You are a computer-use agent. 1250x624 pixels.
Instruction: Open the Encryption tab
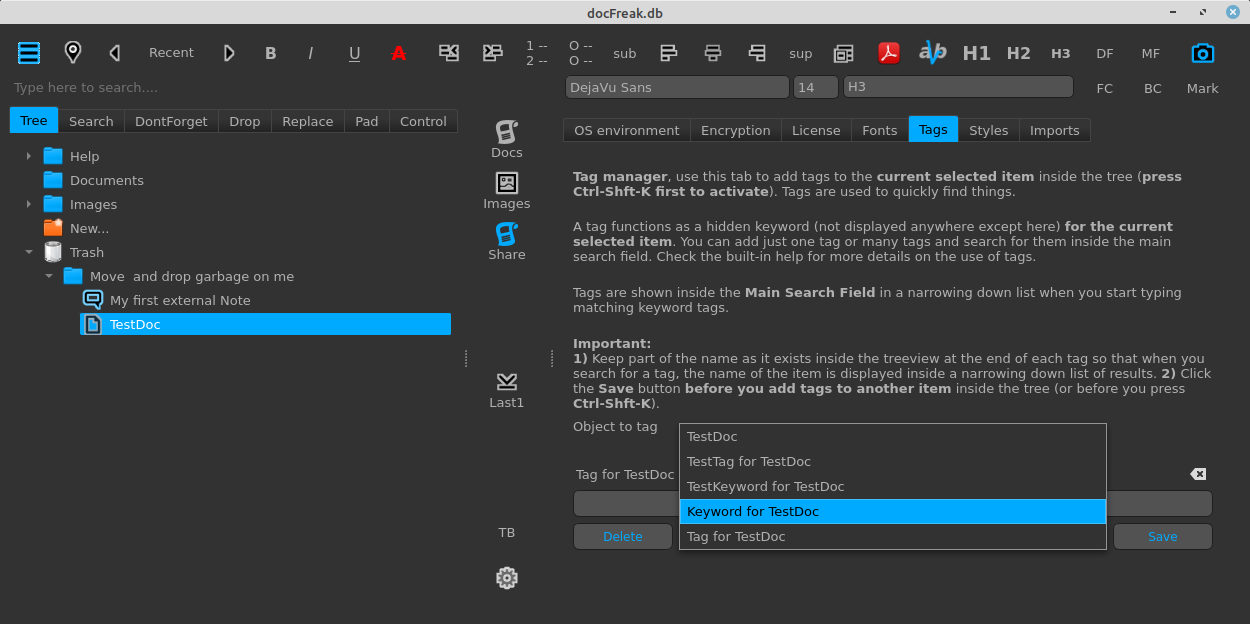736,130
